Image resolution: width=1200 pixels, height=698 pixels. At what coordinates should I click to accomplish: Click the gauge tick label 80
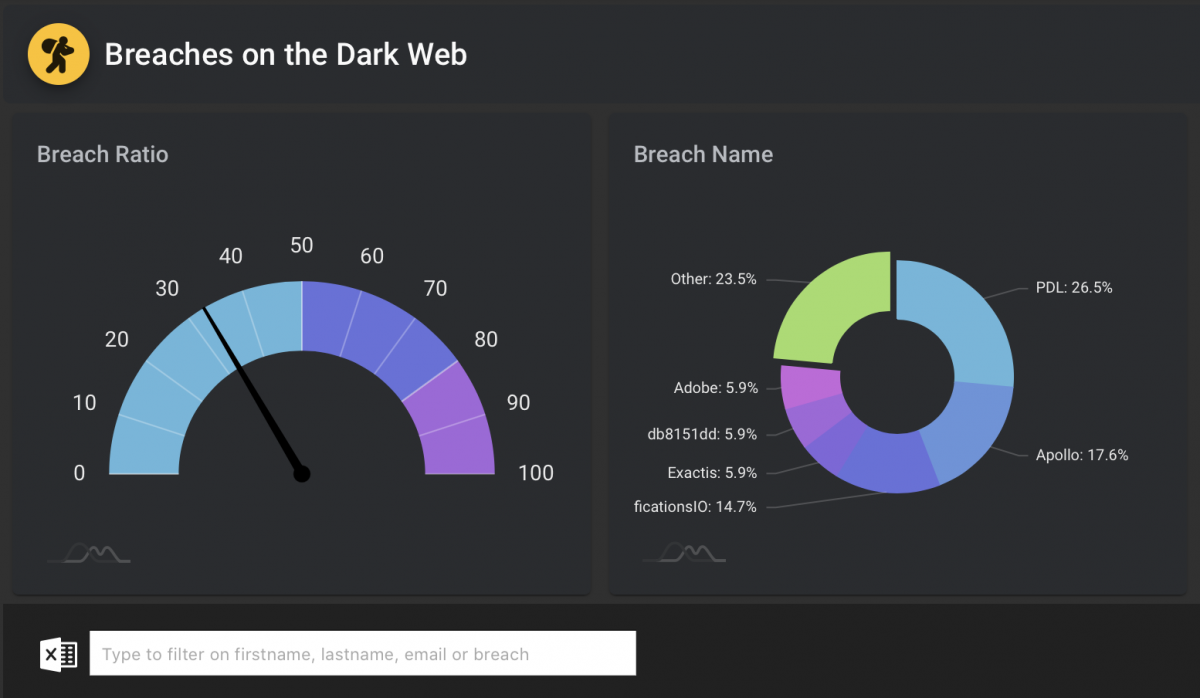tap(486, 339)
